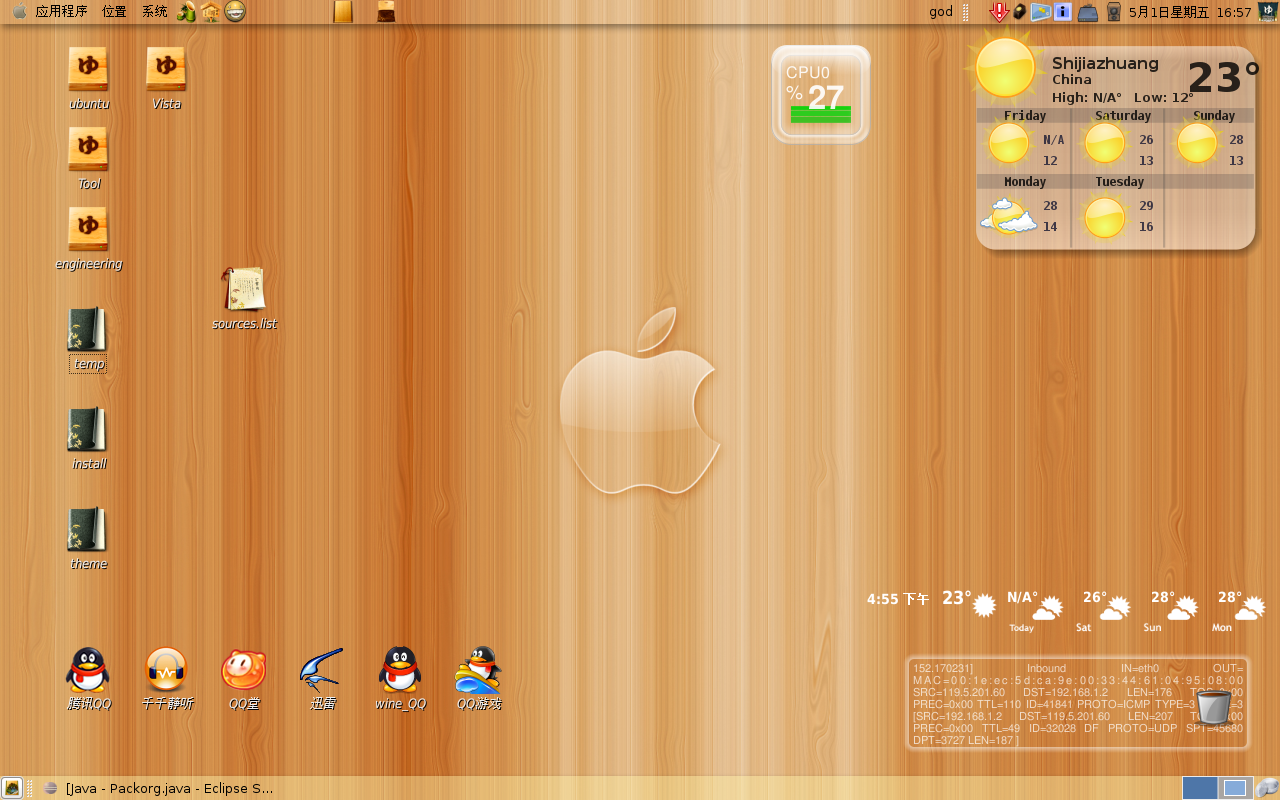Open the 应用程序 (Applications) menu

click(x=61, y=12)
